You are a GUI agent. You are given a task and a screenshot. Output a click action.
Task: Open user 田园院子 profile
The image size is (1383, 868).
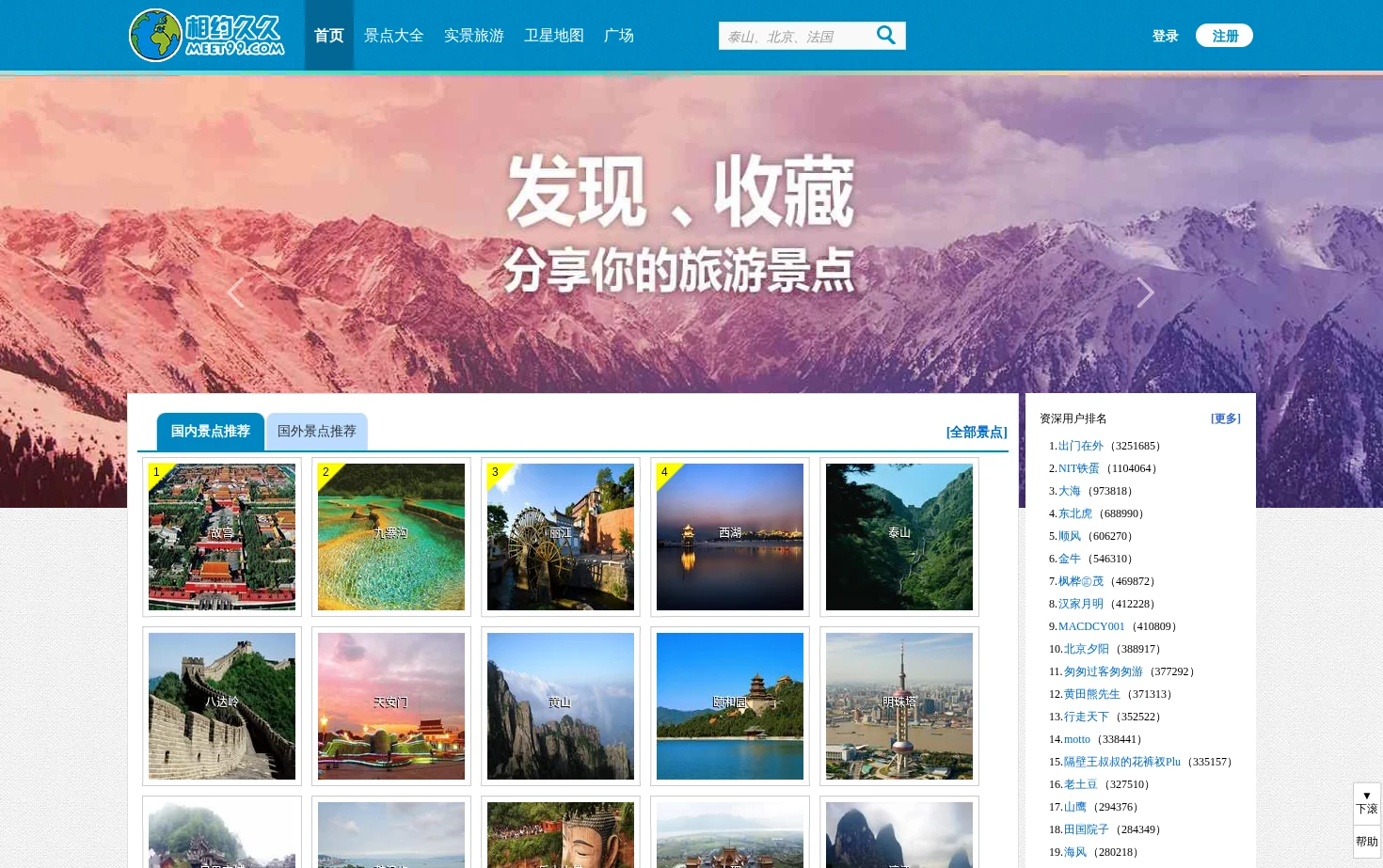1086,829
